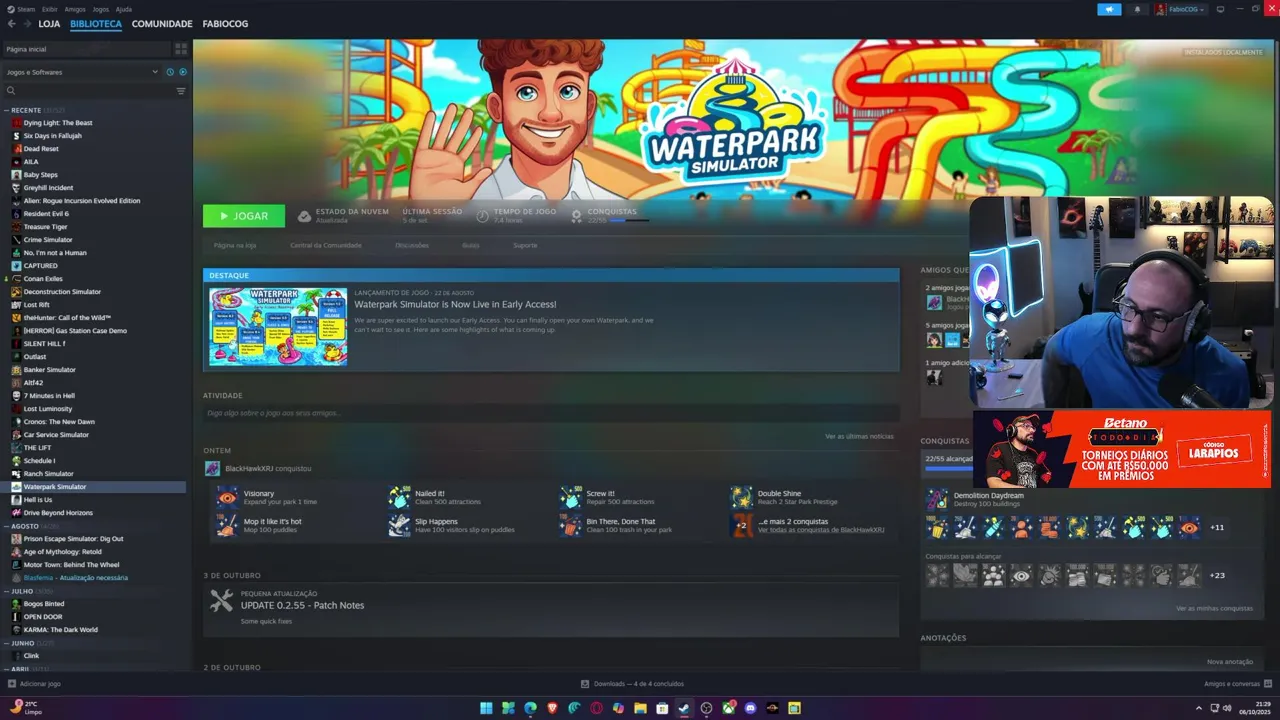The height and width of the screenshot is (720, 1280).
Task: Enter Big Picture mode via monitor icon
Action: (x=1220, y=9)
